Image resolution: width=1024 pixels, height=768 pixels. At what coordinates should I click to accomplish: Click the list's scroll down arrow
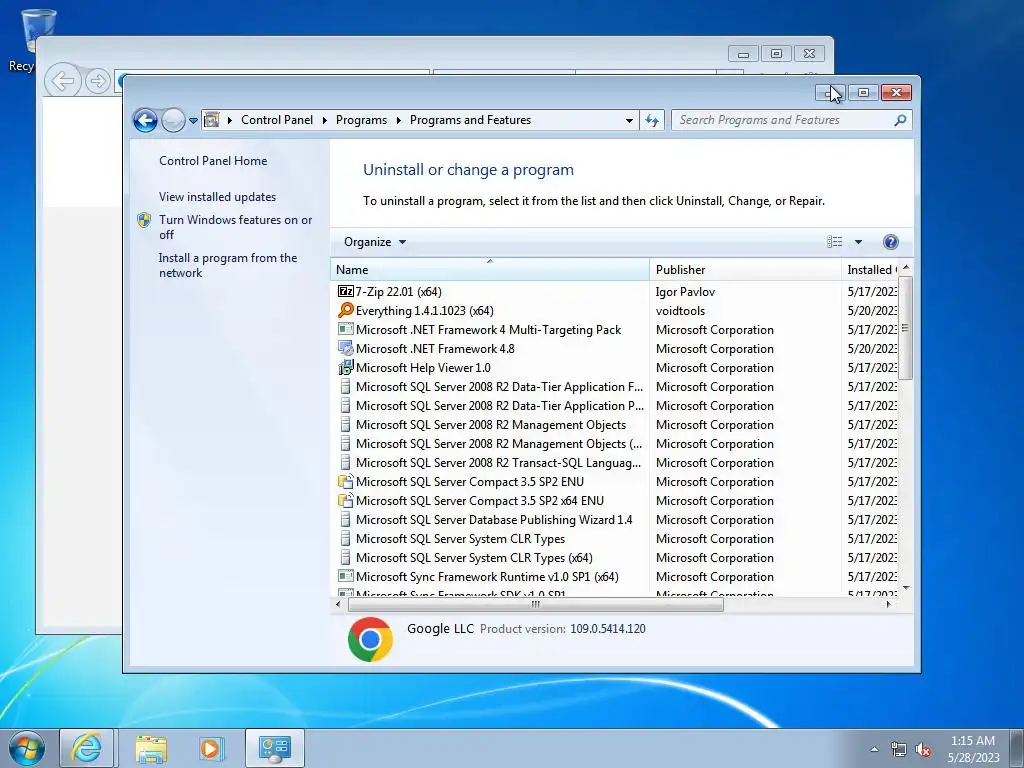905,588
